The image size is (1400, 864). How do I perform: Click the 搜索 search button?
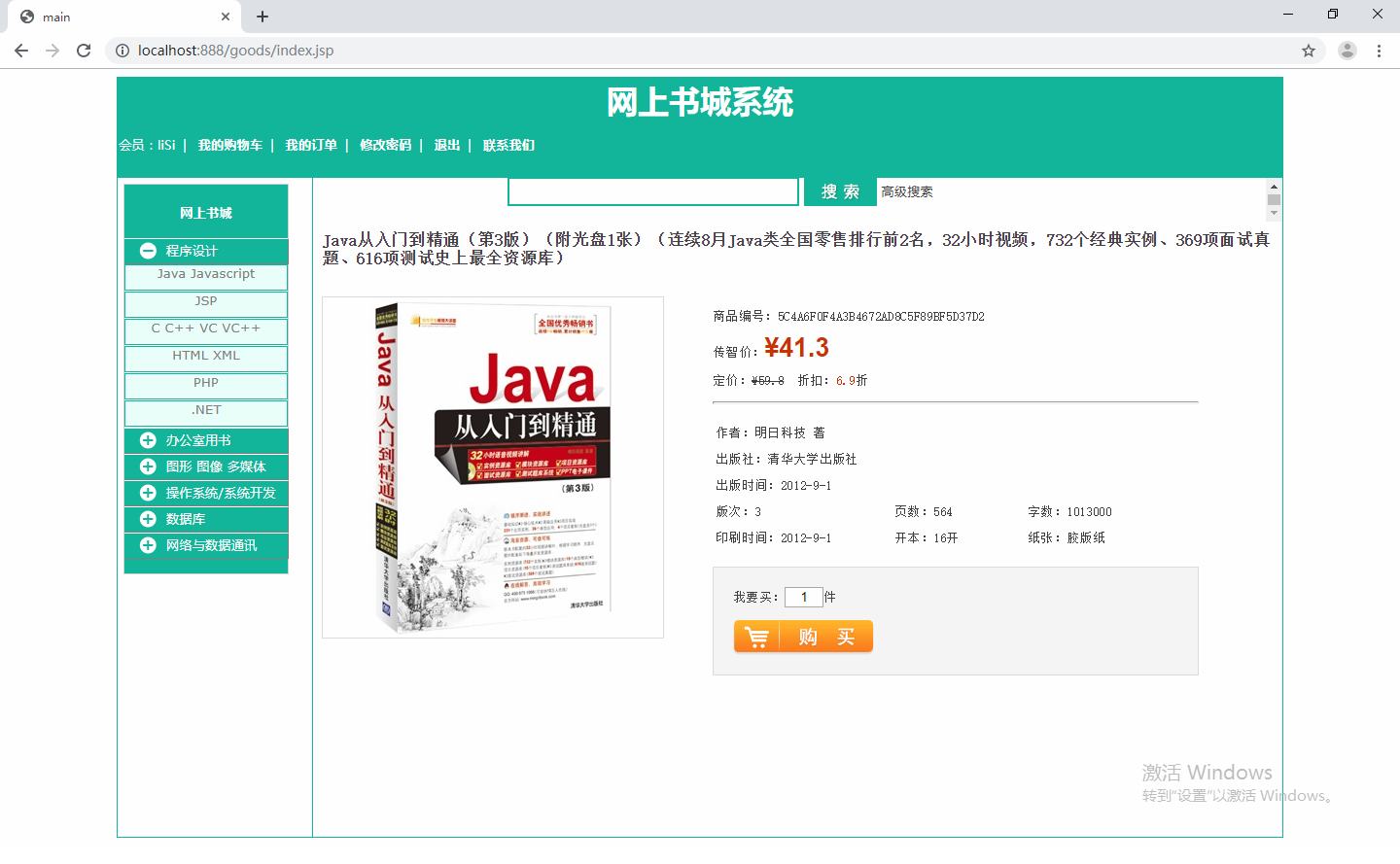coord(840,191)
